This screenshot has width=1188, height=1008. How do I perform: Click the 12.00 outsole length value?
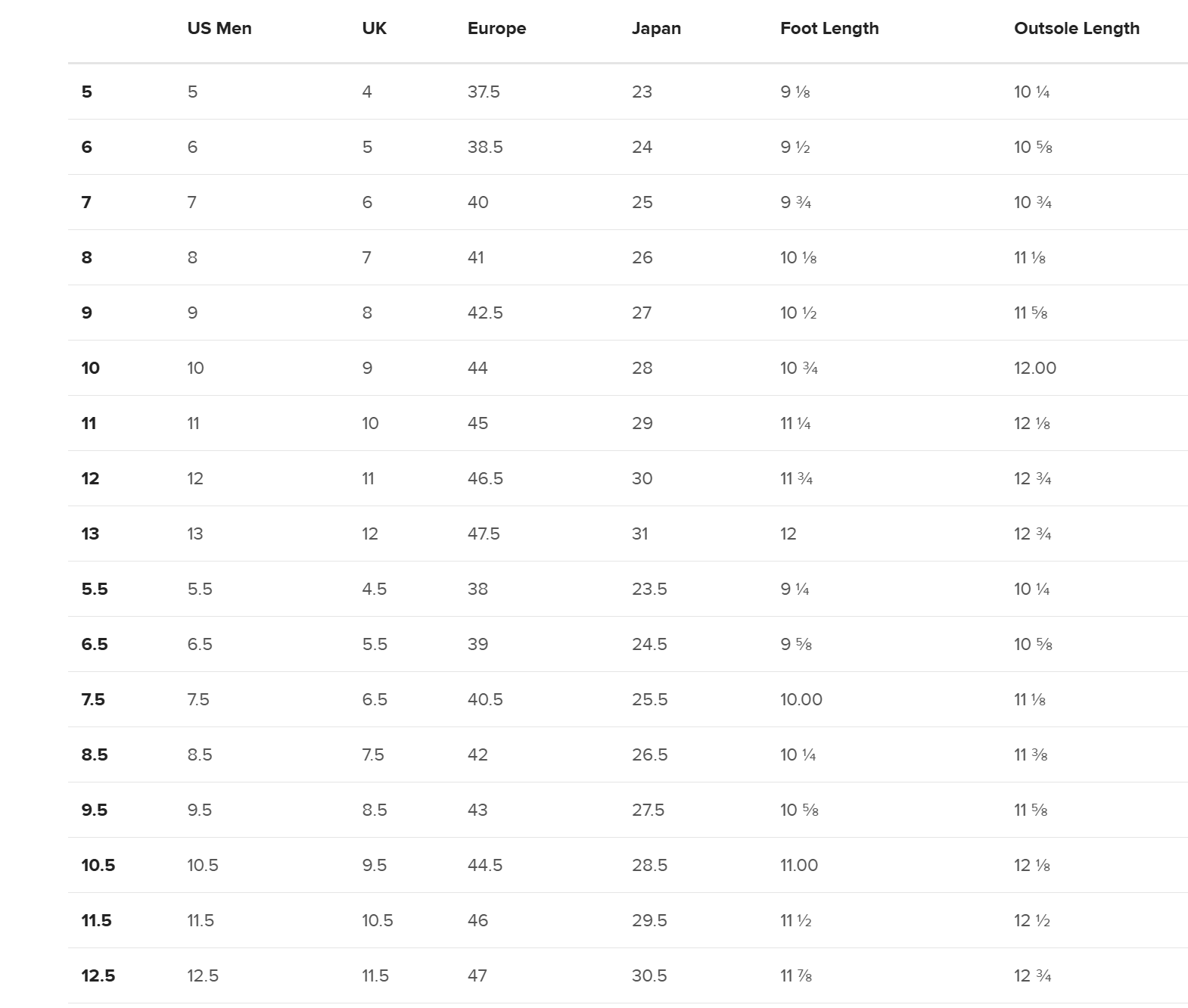1034,369
